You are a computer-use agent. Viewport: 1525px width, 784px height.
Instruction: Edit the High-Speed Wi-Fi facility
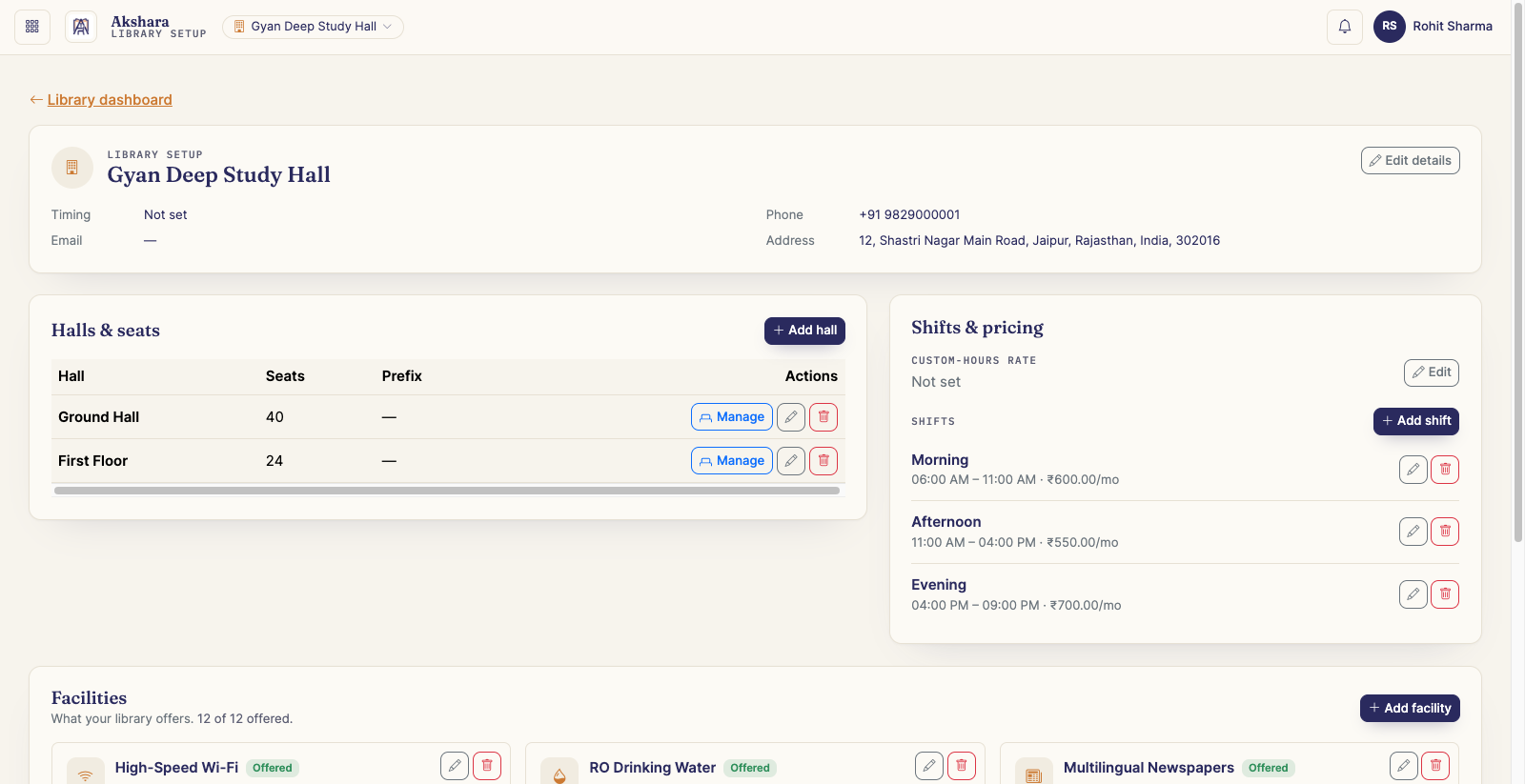(455, 766)
